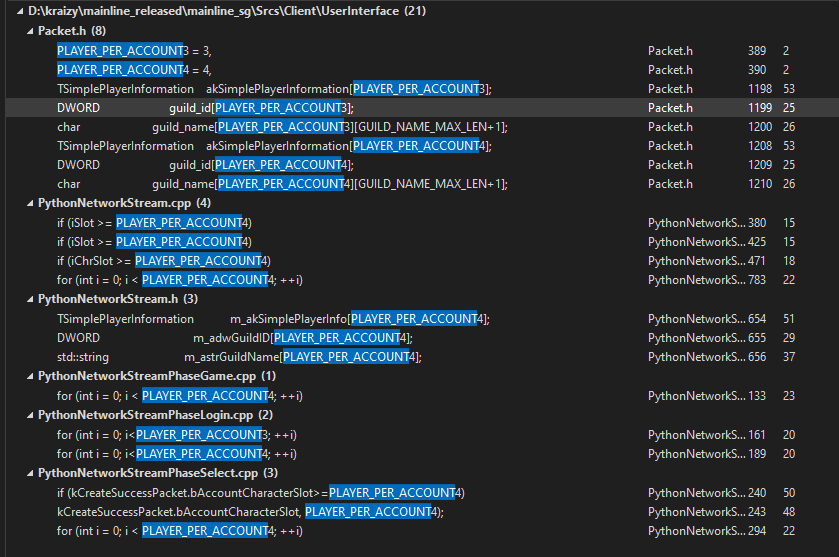Screen dimensions: 839x557
Task: Click line number 1200 in the results
Action: (x=760, y=127)
